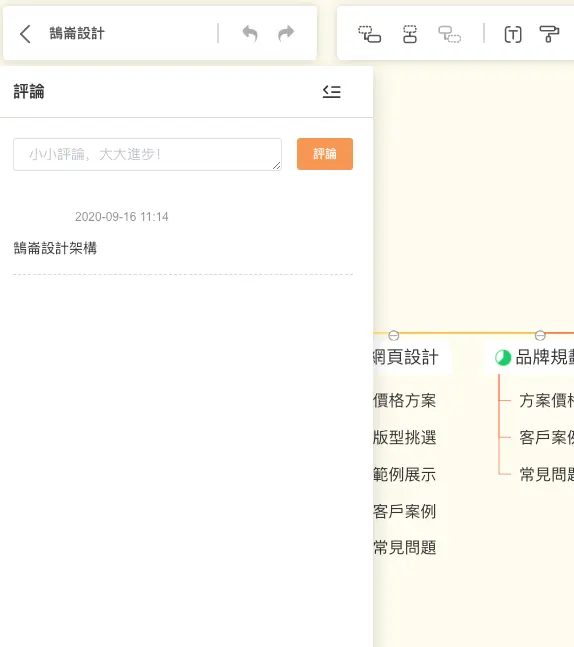Image resolution: width=574 pixels, height=647 pixels.
Task: Select the text [T] tool
Action: [x=513, y=34]
